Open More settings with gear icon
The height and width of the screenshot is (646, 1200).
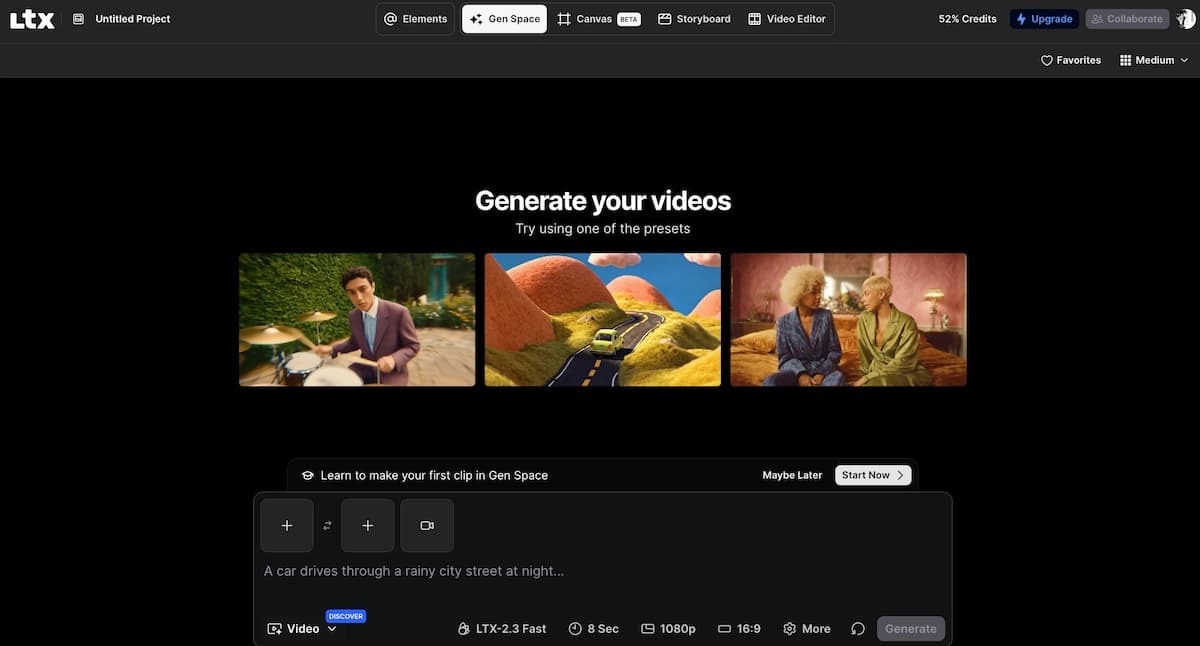pos(807,628)
